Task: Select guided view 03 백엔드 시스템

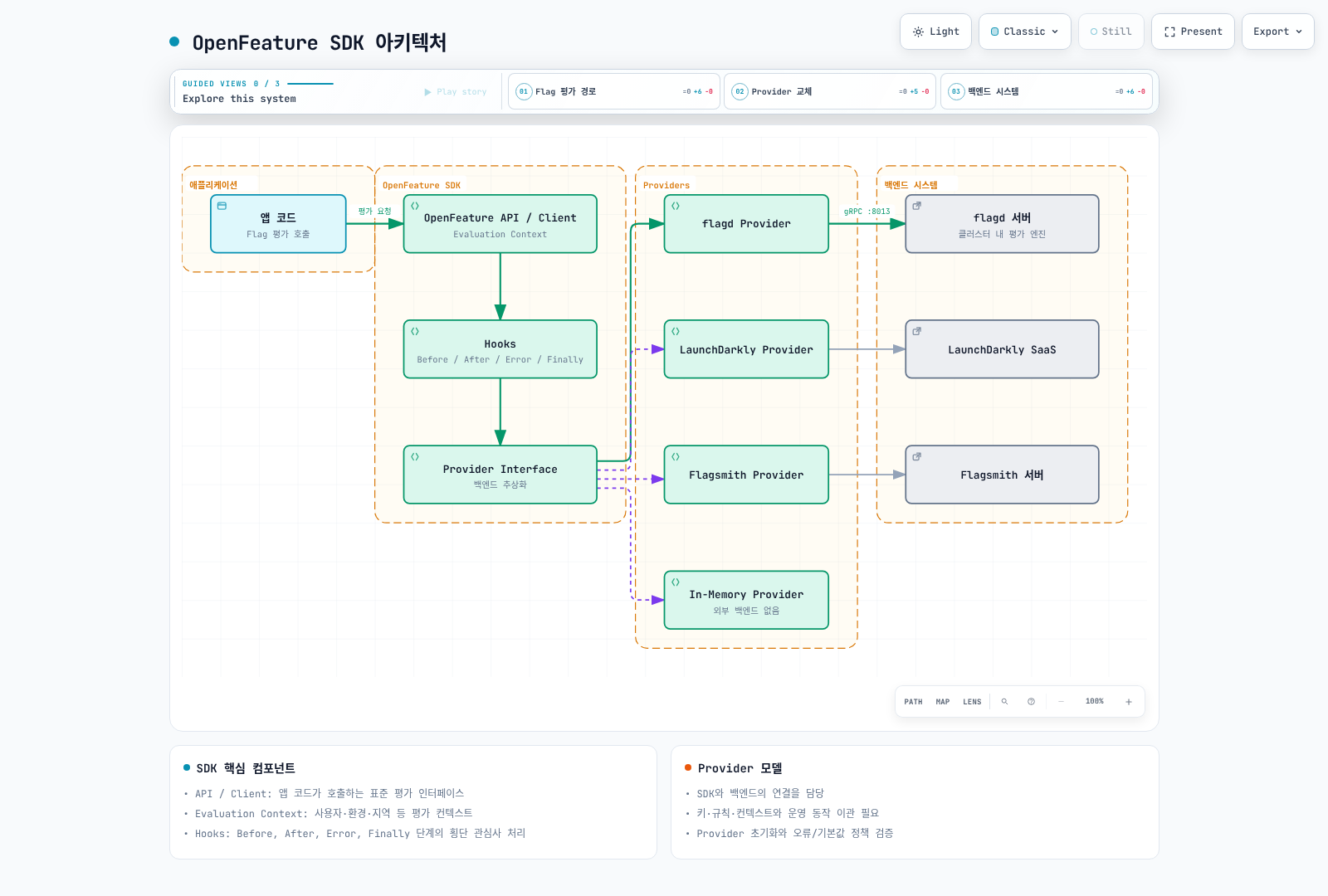Action: pos(1047,91)
